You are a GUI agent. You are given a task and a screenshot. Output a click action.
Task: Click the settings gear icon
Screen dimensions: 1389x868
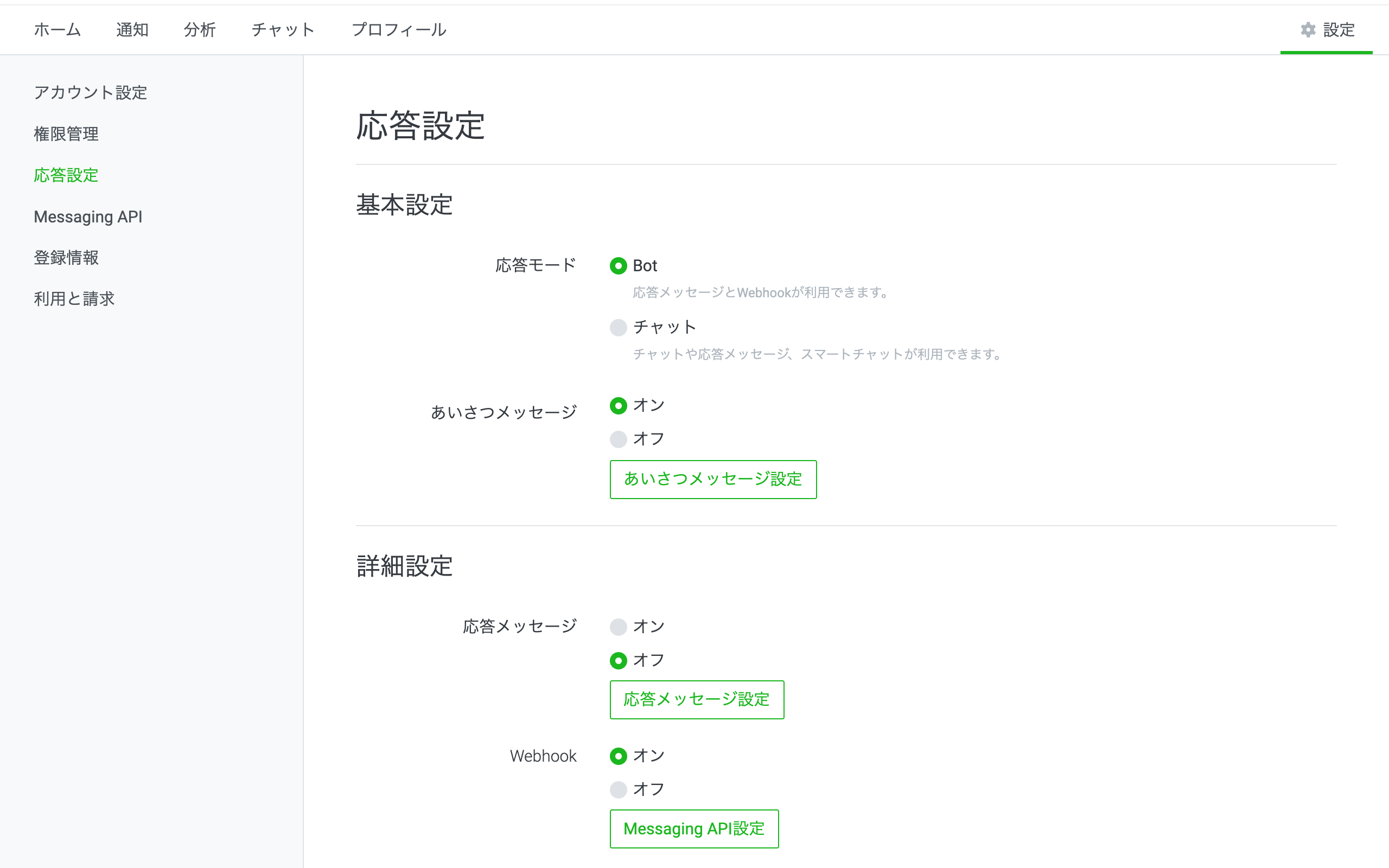1308,30
